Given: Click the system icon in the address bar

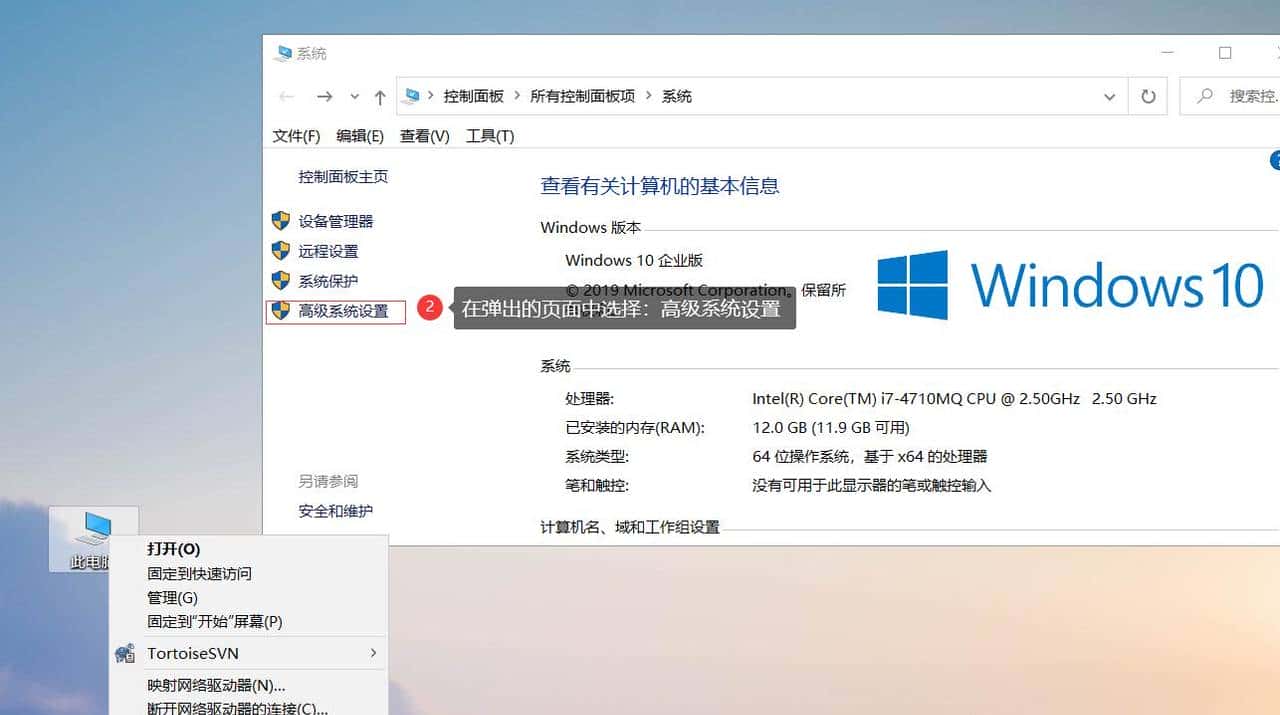Looking at the screenshot, I should 413,95.
